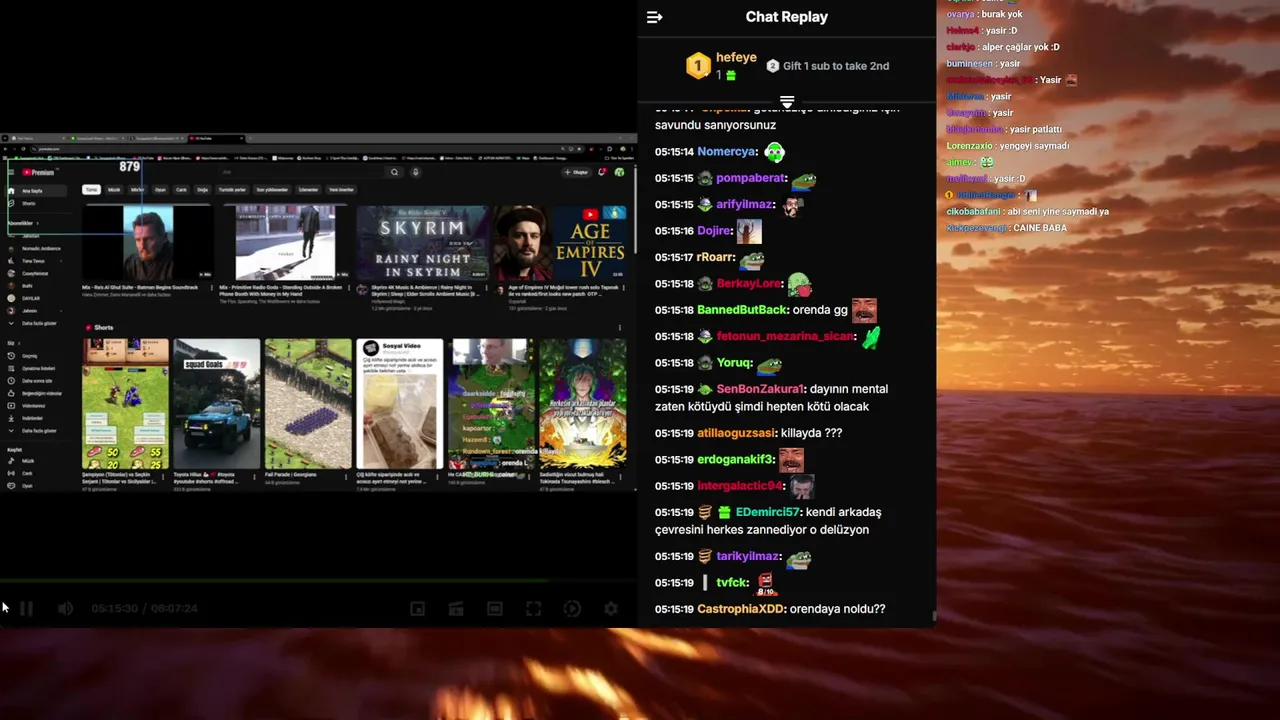Click the gold first-place badge next to hefeye

[x=698, y=66]
